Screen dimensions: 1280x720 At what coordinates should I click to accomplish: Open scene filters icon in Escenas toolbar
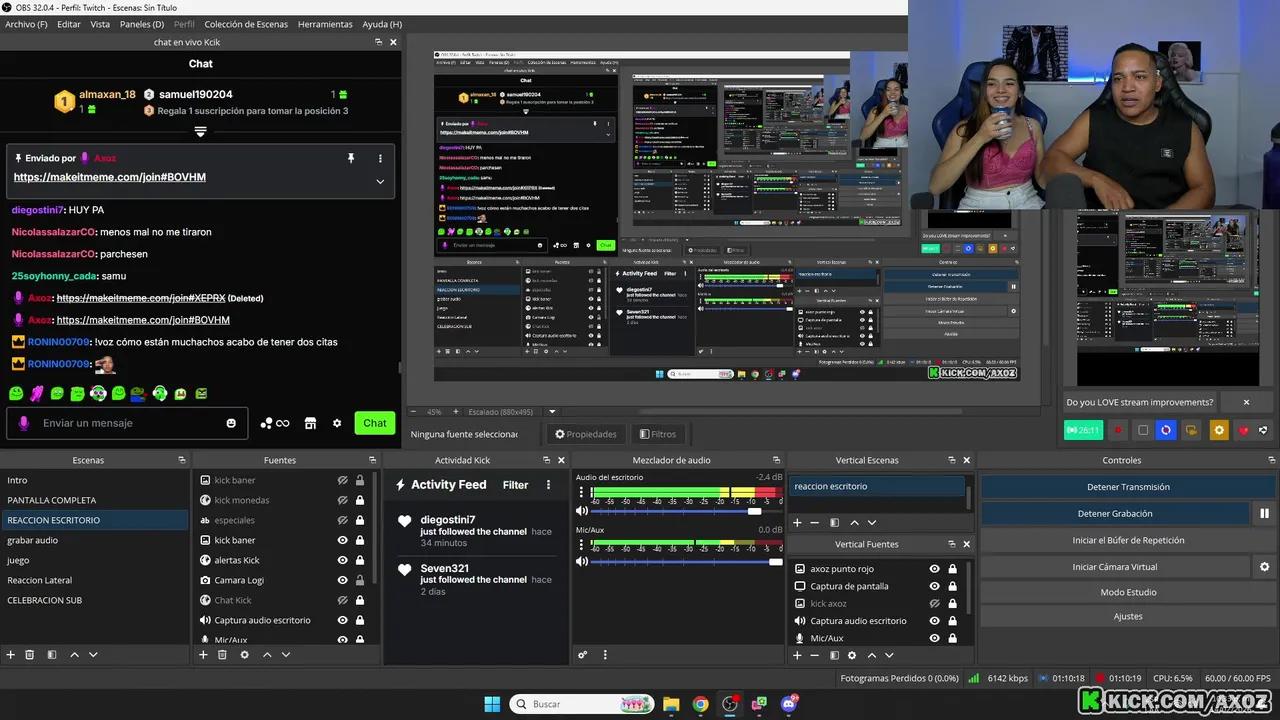[50, 655]
